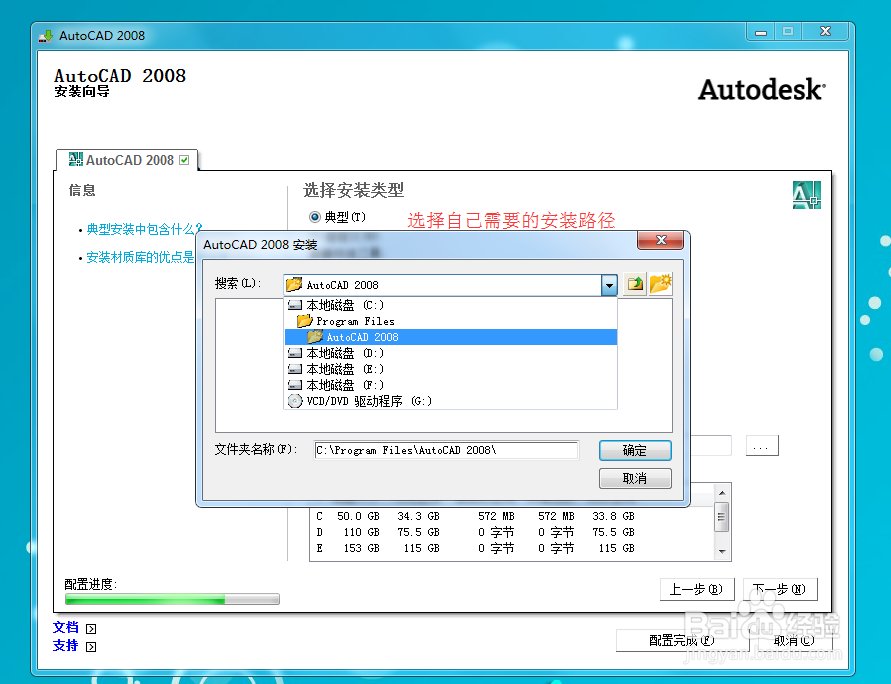The image size is (891, 684).
Task: Minimize the AutoCAD 2008 installer window
Action: coord(761,32)
